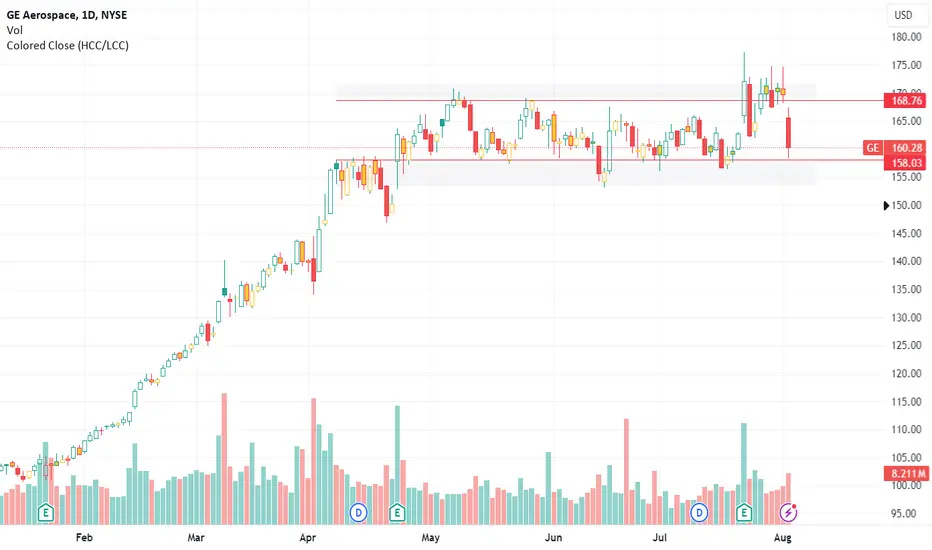This screenshot has height=550, width=932.
Task: Click the Aug label on time axis
Action: pyautogui.click(x=783, y=538)
